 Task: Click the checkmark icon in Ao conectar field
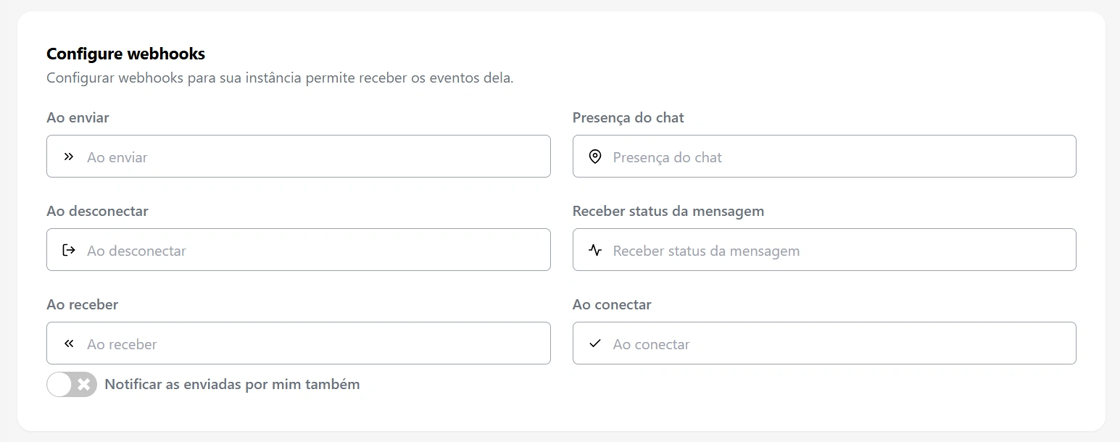click(594, 343)
